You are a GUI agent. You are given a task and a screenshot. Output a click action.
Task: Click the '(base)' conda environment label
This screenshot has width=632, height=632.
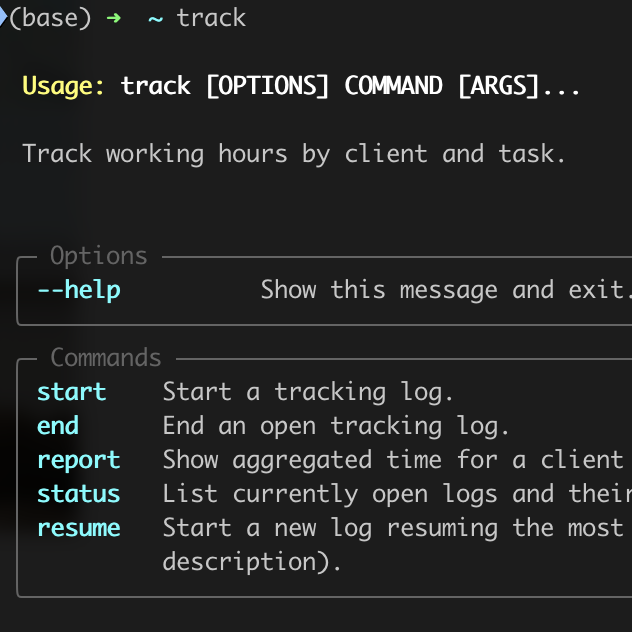(50, 19)
